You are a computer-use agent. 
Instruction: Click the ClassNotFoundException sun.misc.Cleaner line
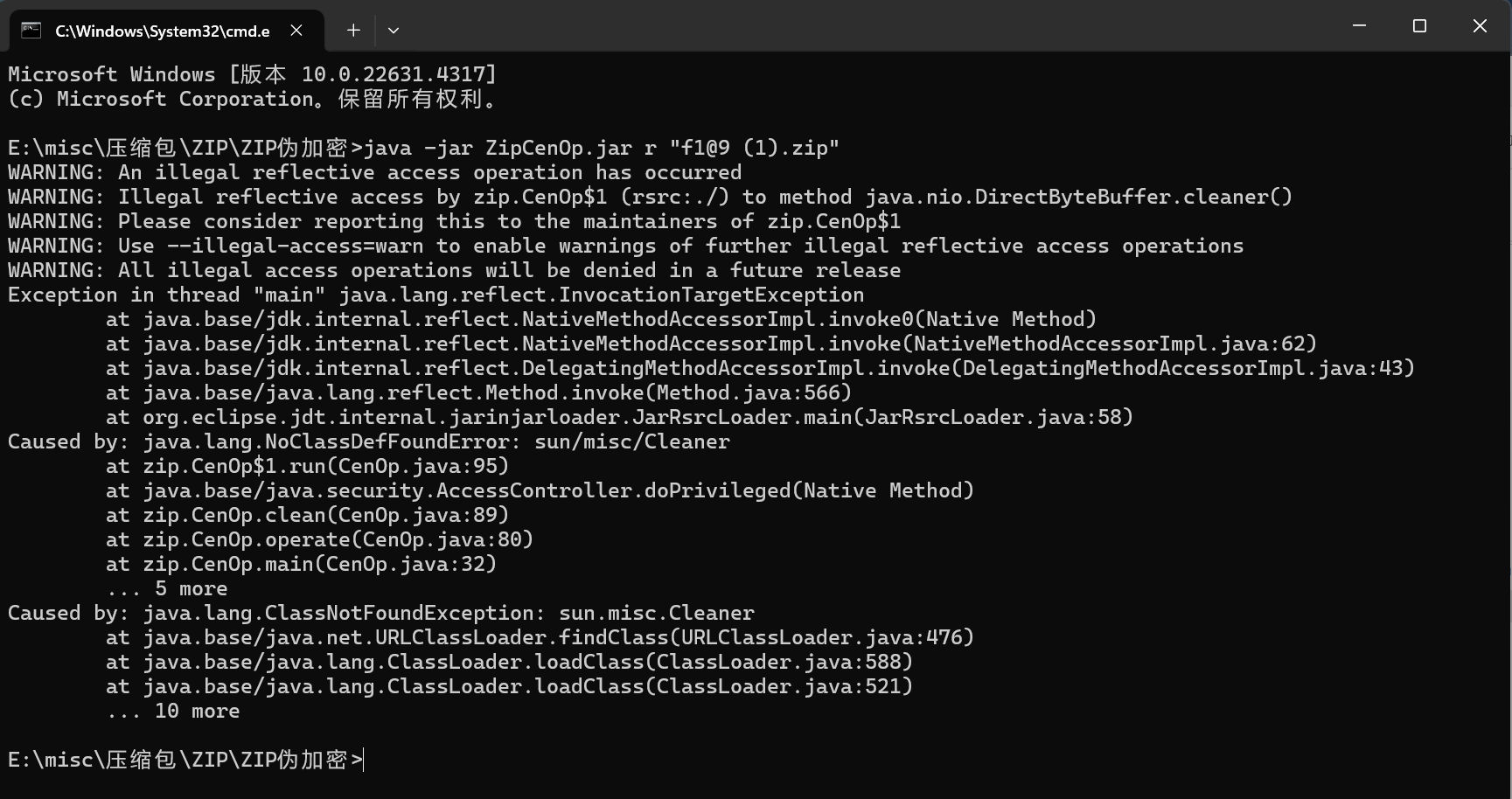381,613
